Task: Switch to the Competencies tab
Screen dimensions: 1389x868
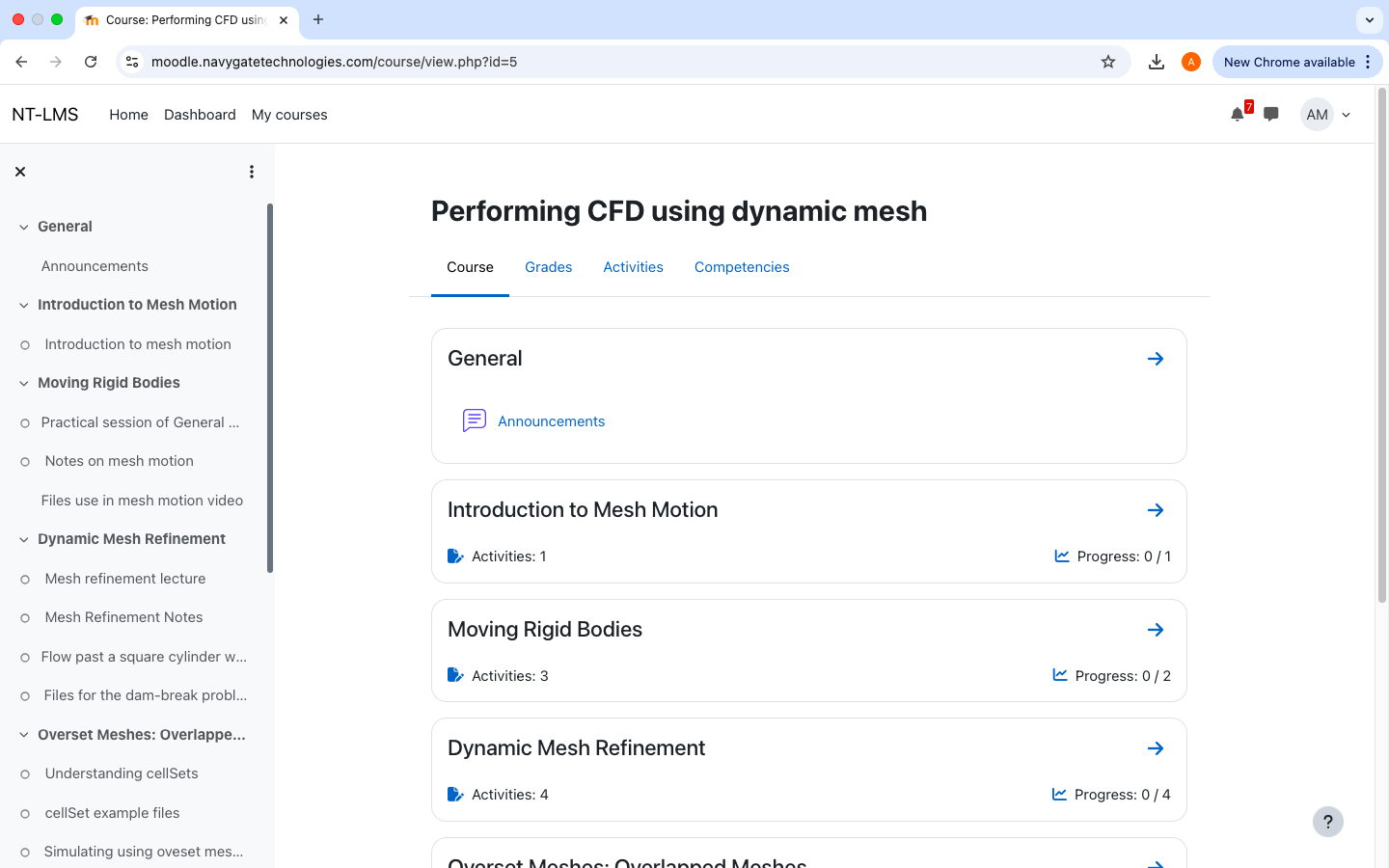Action: click(742, 267)
